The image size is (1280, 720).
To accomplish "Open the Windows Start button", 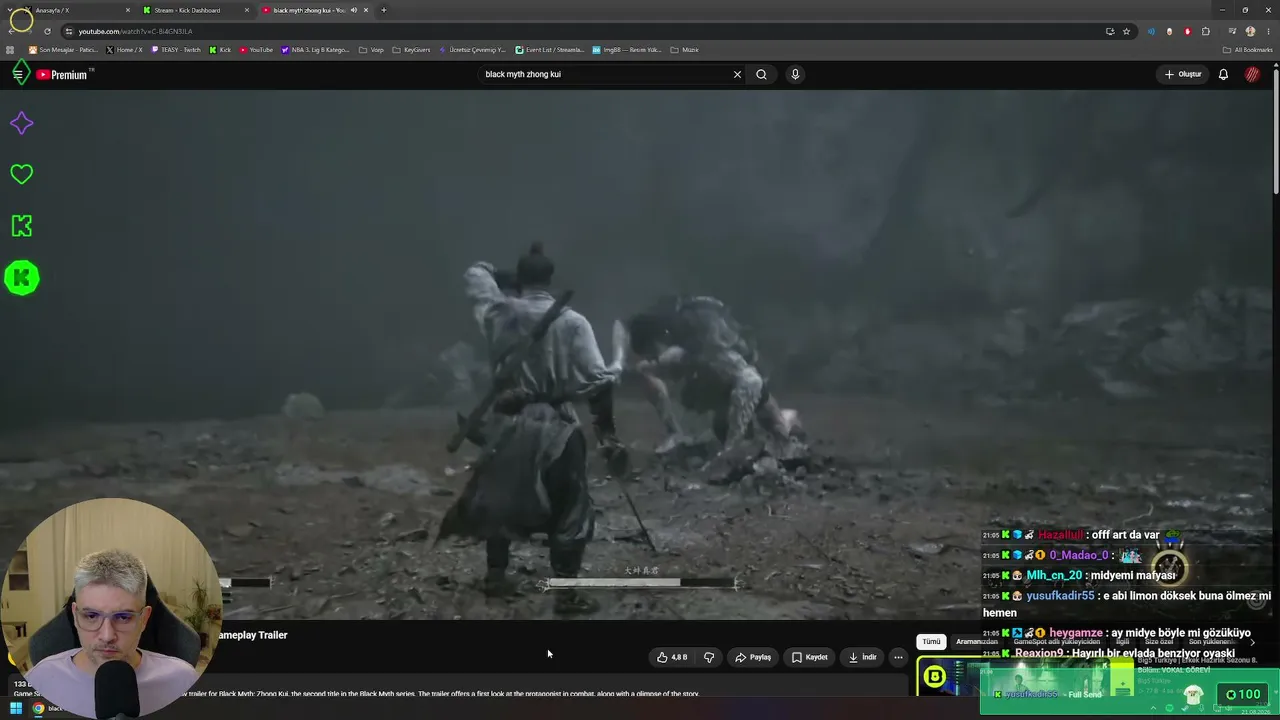I will (17, 709).
